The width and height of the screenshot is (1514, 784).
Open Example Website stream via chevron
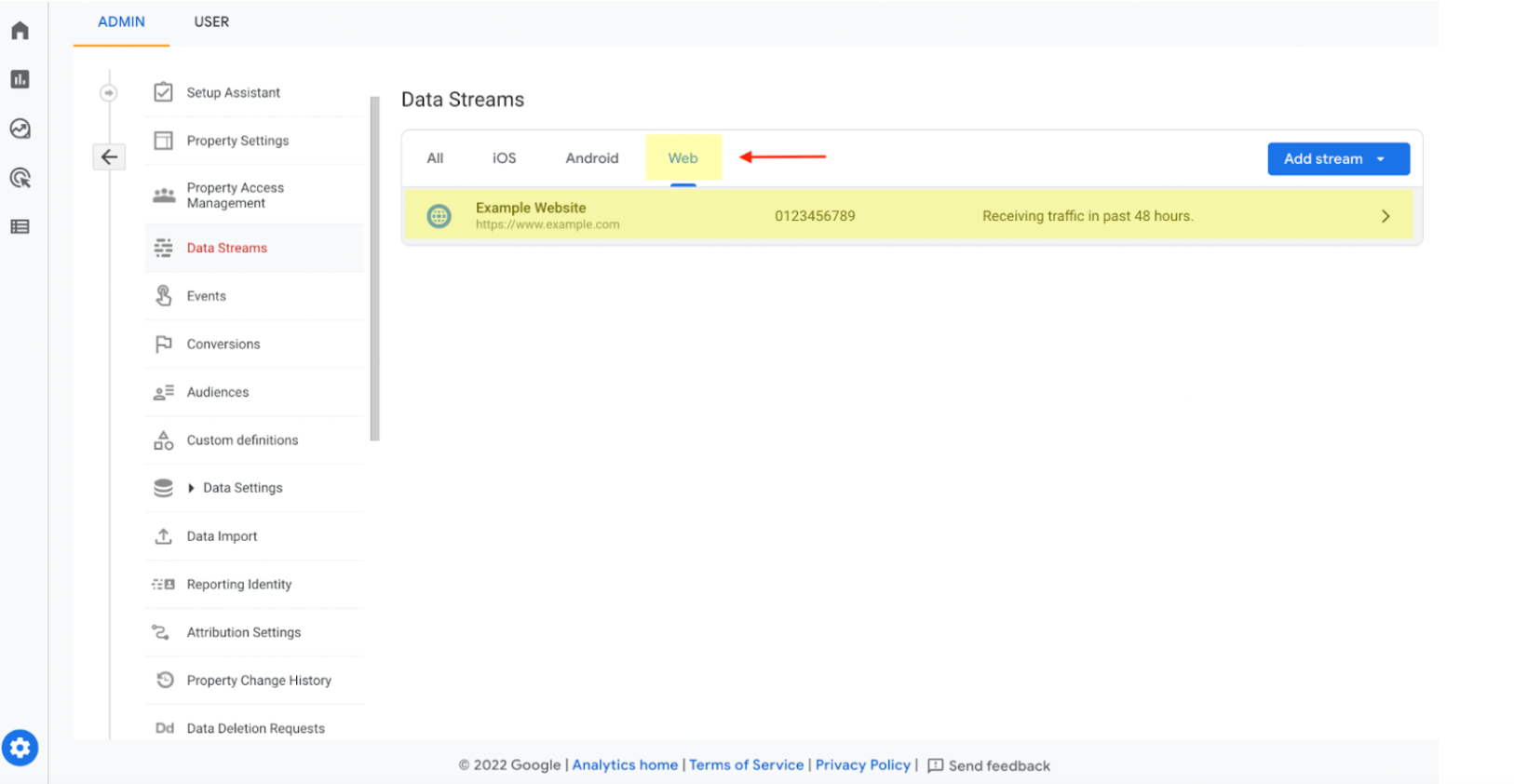[x=1386, y=216]
